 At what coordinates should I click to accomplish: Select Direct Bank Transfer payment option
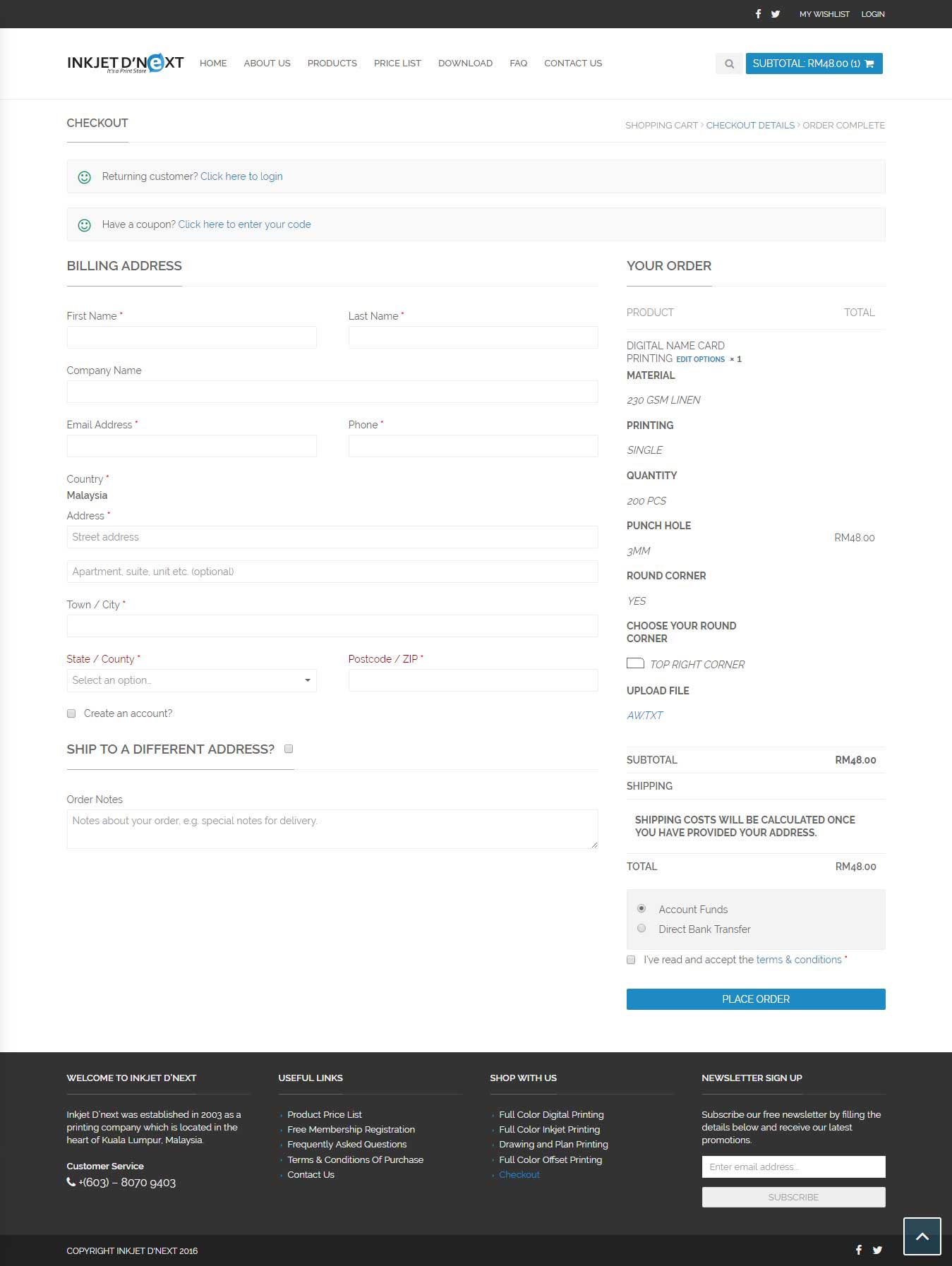[x=641, y=929]
